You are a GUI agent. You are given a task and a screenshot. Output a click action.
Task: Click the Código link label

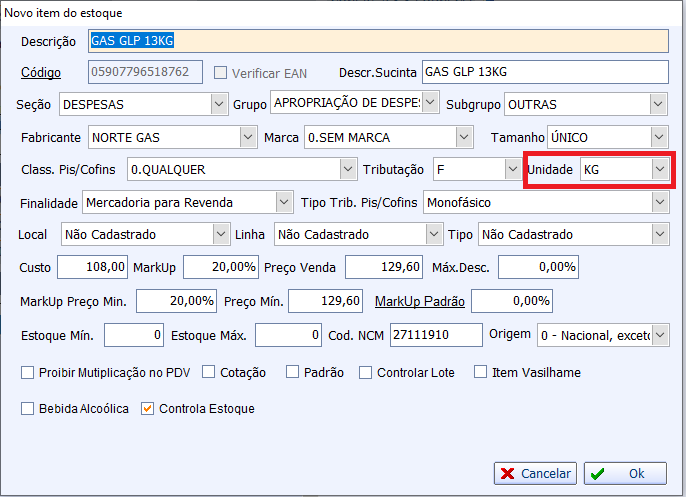[41, 73]
